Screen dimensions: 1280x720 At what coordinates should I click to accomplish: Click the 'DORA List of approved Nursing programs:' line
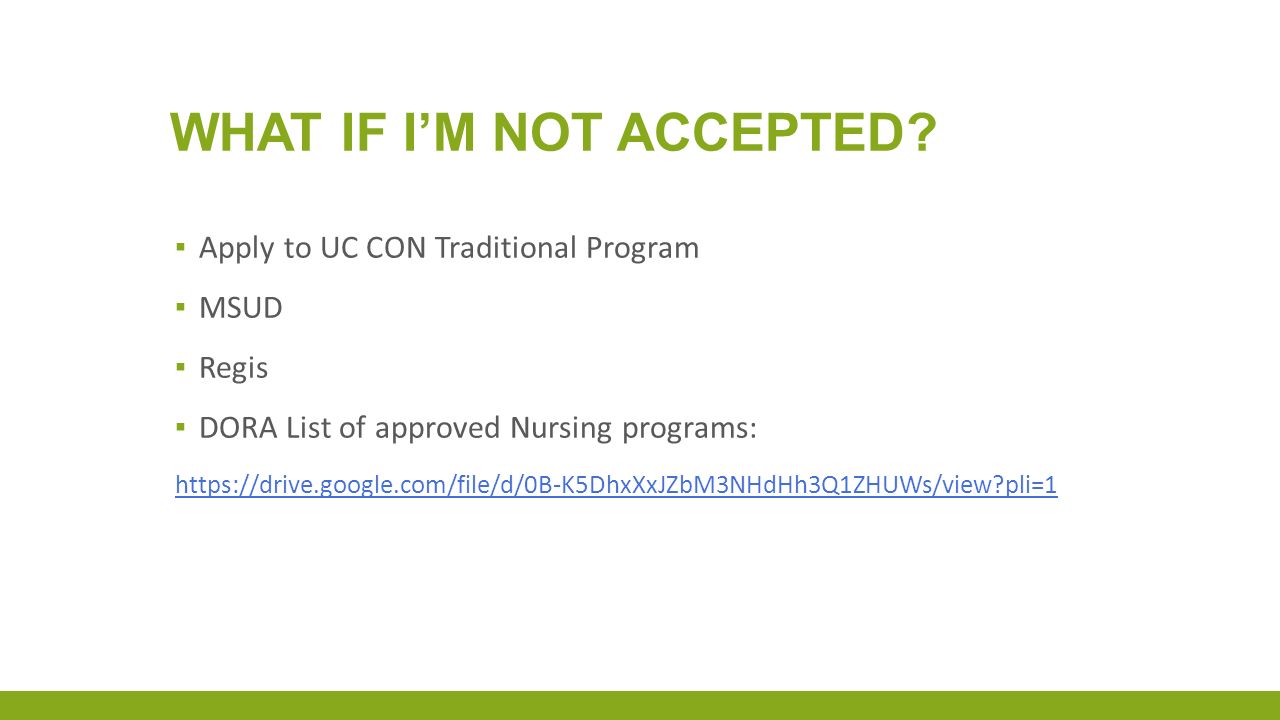pos(478,428)
